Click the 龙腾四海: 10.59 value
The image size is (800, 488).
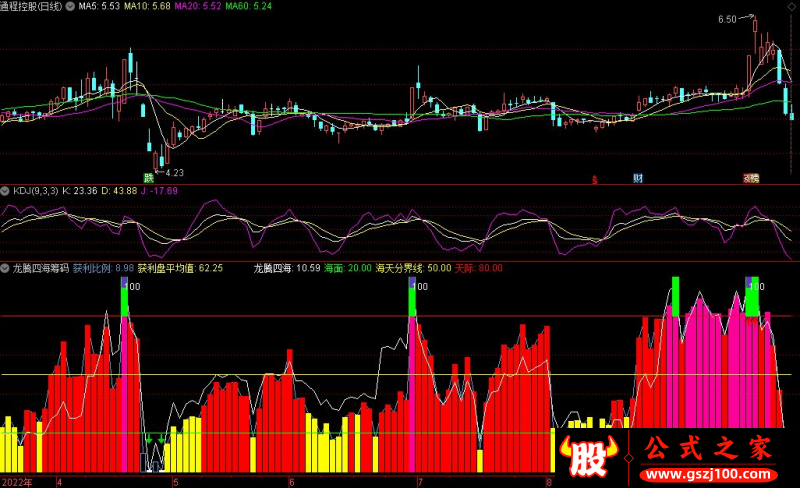tap(287, 268)
